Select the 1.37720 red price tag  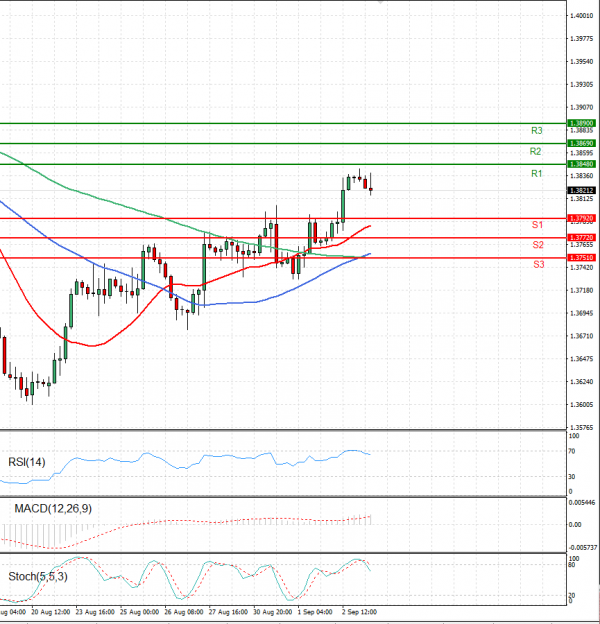click(x=581, y=238)
